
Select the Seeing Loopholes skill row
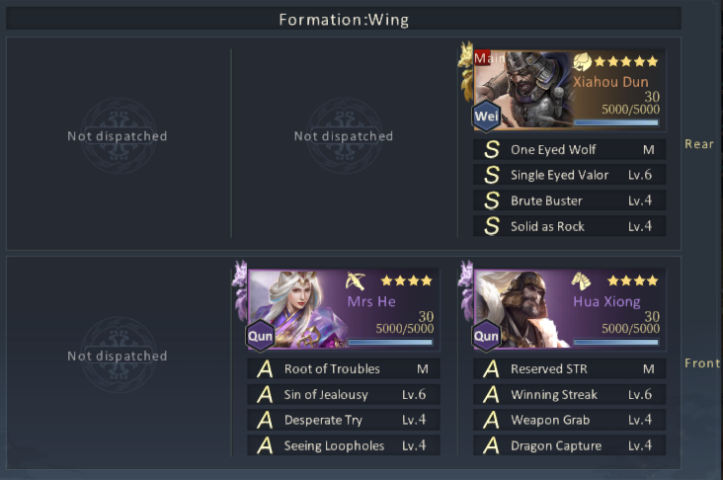[344, 445]
